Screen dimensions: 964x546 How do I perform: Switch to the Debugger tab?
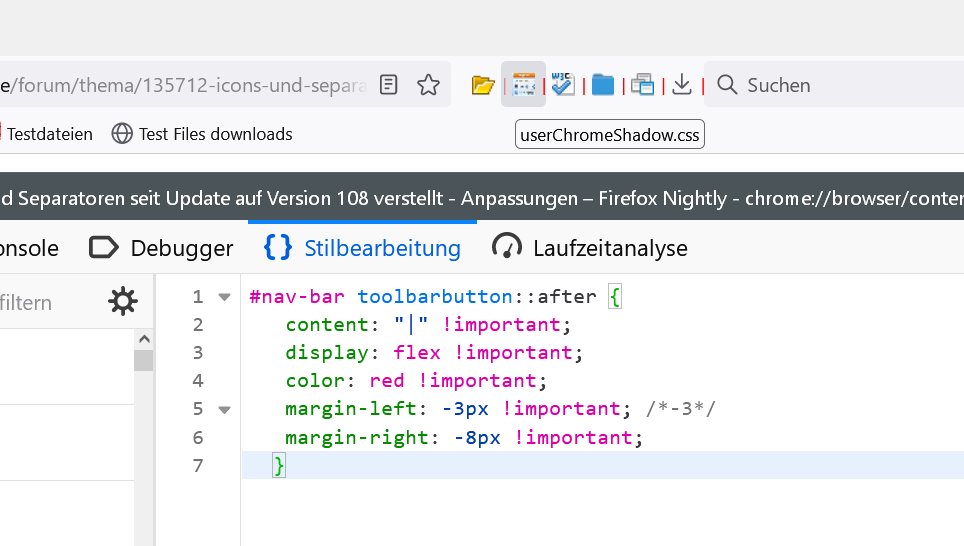pyautogui.click(x=161, y=248)
